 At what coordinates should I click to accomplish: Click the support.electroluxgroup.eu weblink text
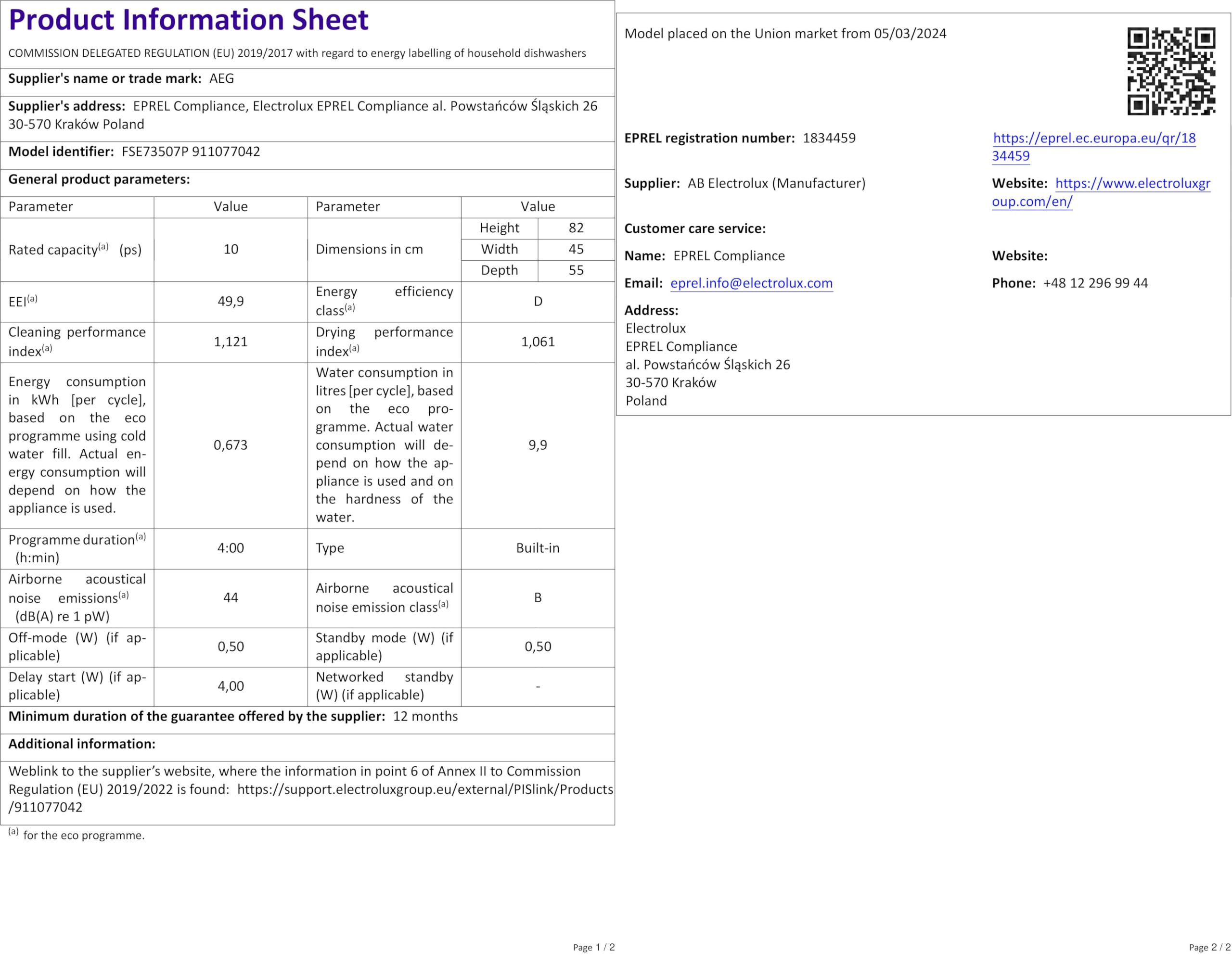(425, 789)
